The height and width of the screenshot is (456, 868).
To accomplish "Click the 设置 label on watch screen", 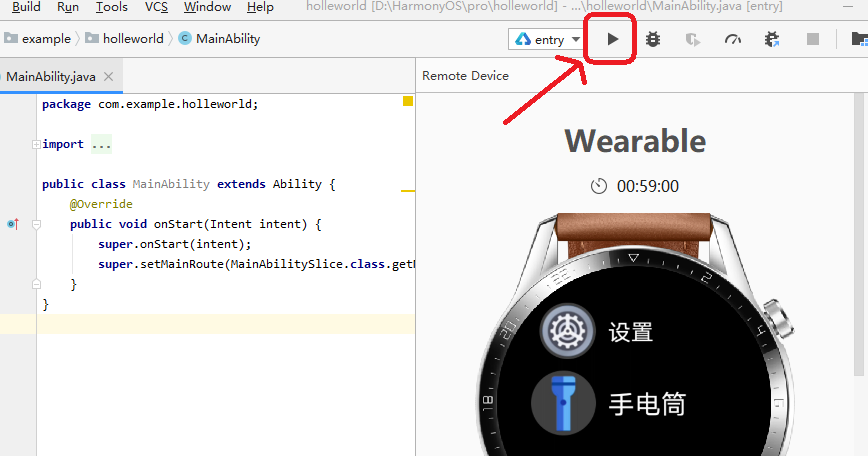I will pyautogui.click(x=631, y=333).
